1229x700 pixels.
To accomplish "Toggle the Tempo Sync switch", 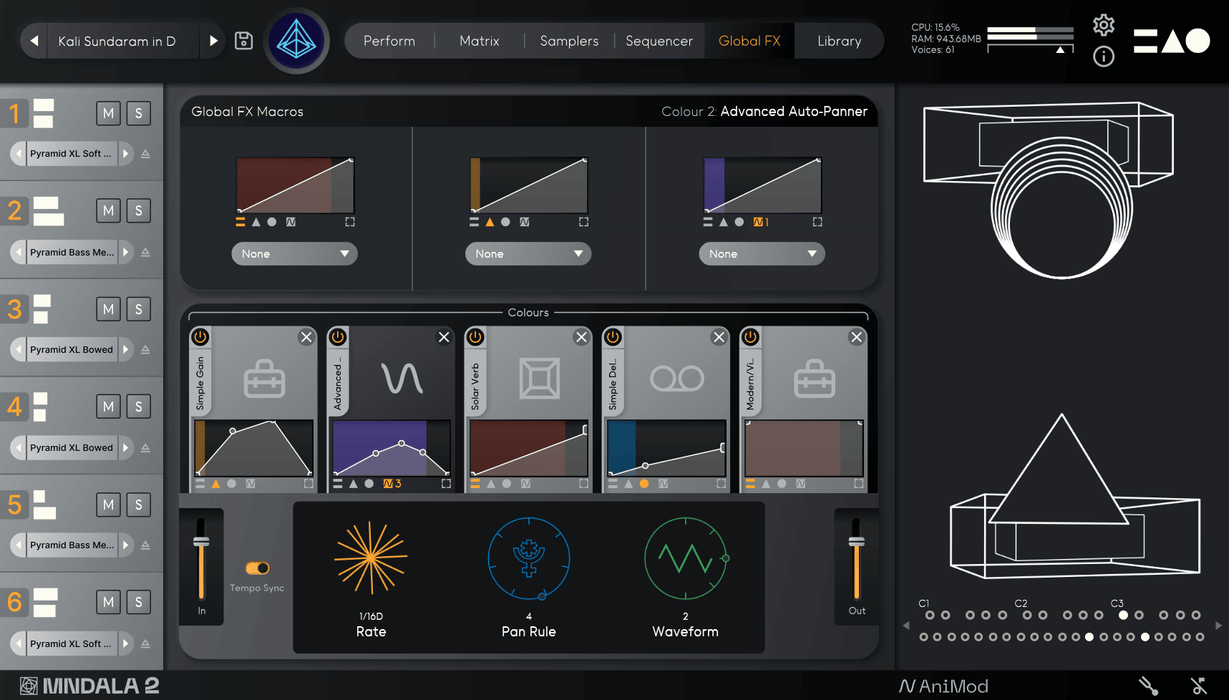I will pyautogui.click(x=257, y=568).
